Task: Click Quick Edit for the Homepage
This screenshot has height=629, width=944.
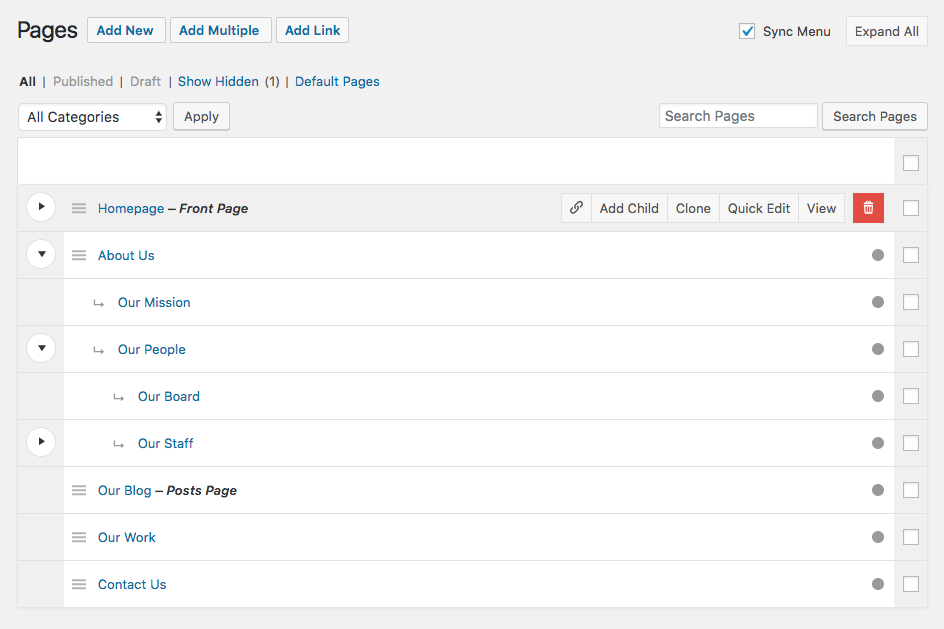Action: pyautogui.click(x=759, y=208)
